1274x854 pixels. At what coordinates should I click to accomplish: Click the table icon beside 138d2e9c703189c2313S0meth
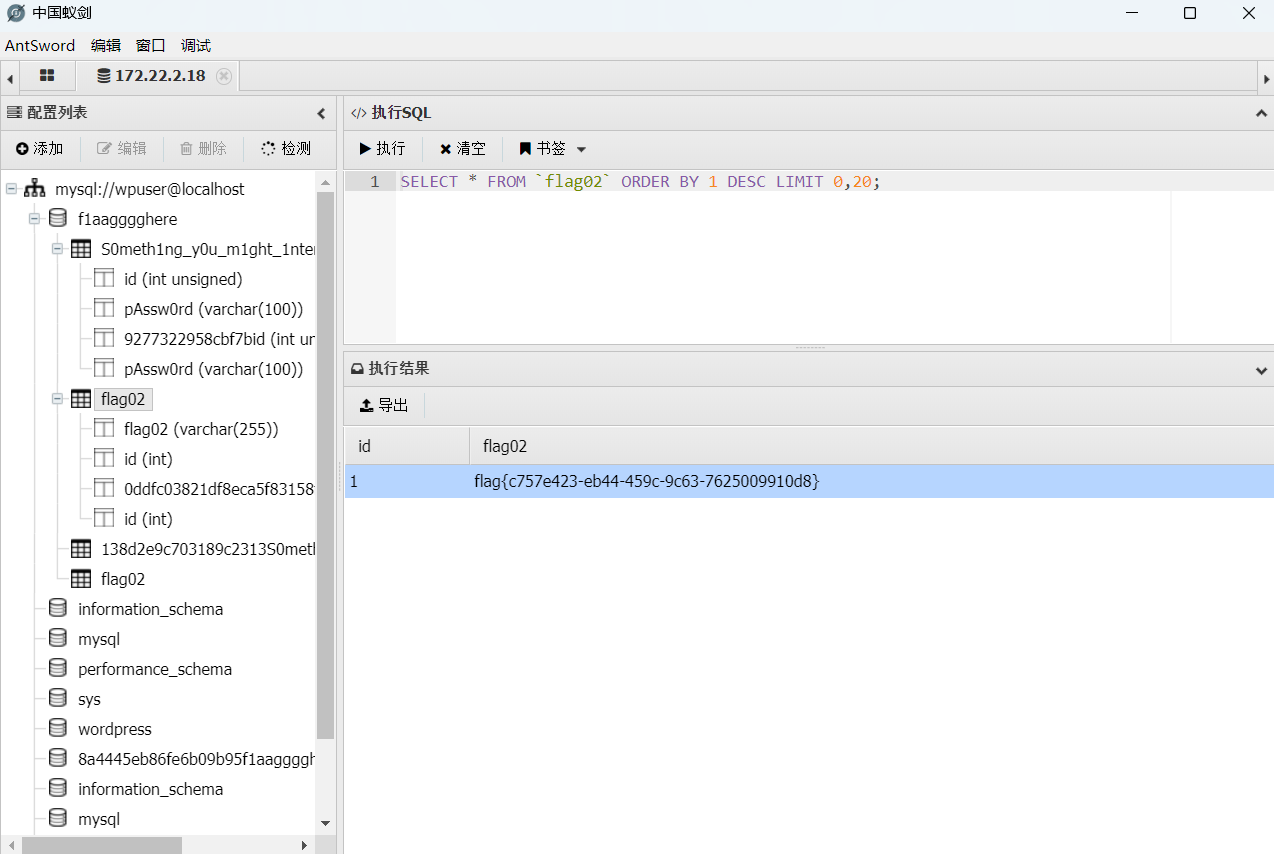(x=81, y=549)
